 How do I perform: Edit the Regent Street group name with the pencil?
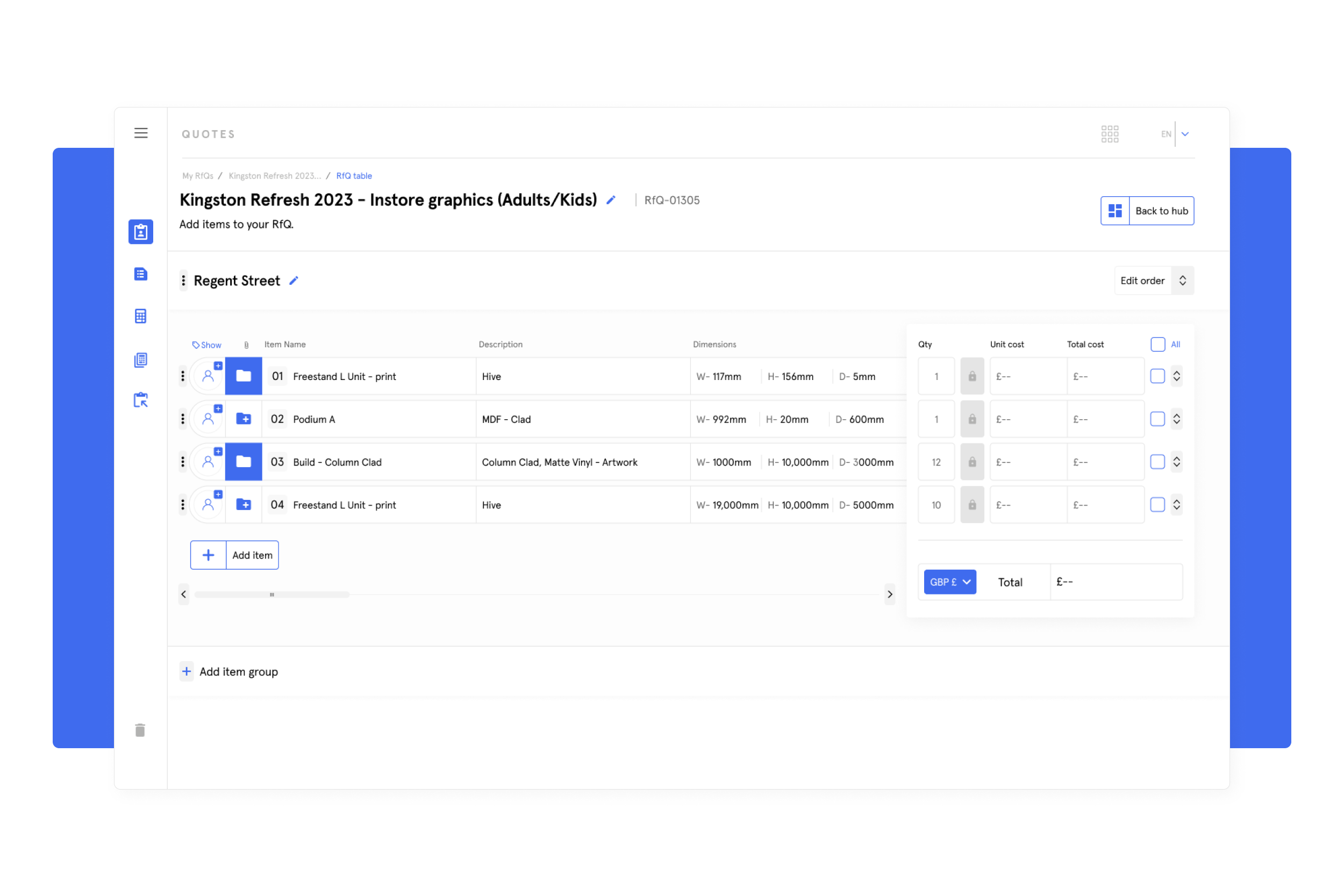point(294,280)
